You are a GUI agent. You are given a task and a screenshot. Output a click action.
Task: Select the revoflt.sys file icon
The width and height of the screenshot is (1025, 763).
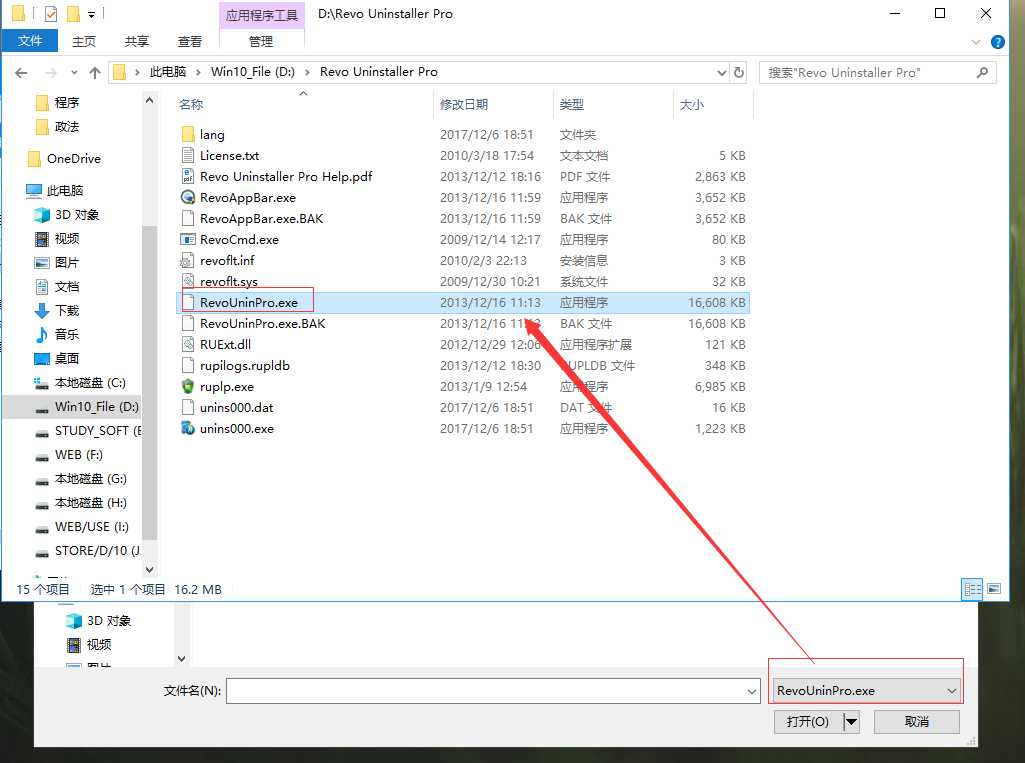[188, 281]
